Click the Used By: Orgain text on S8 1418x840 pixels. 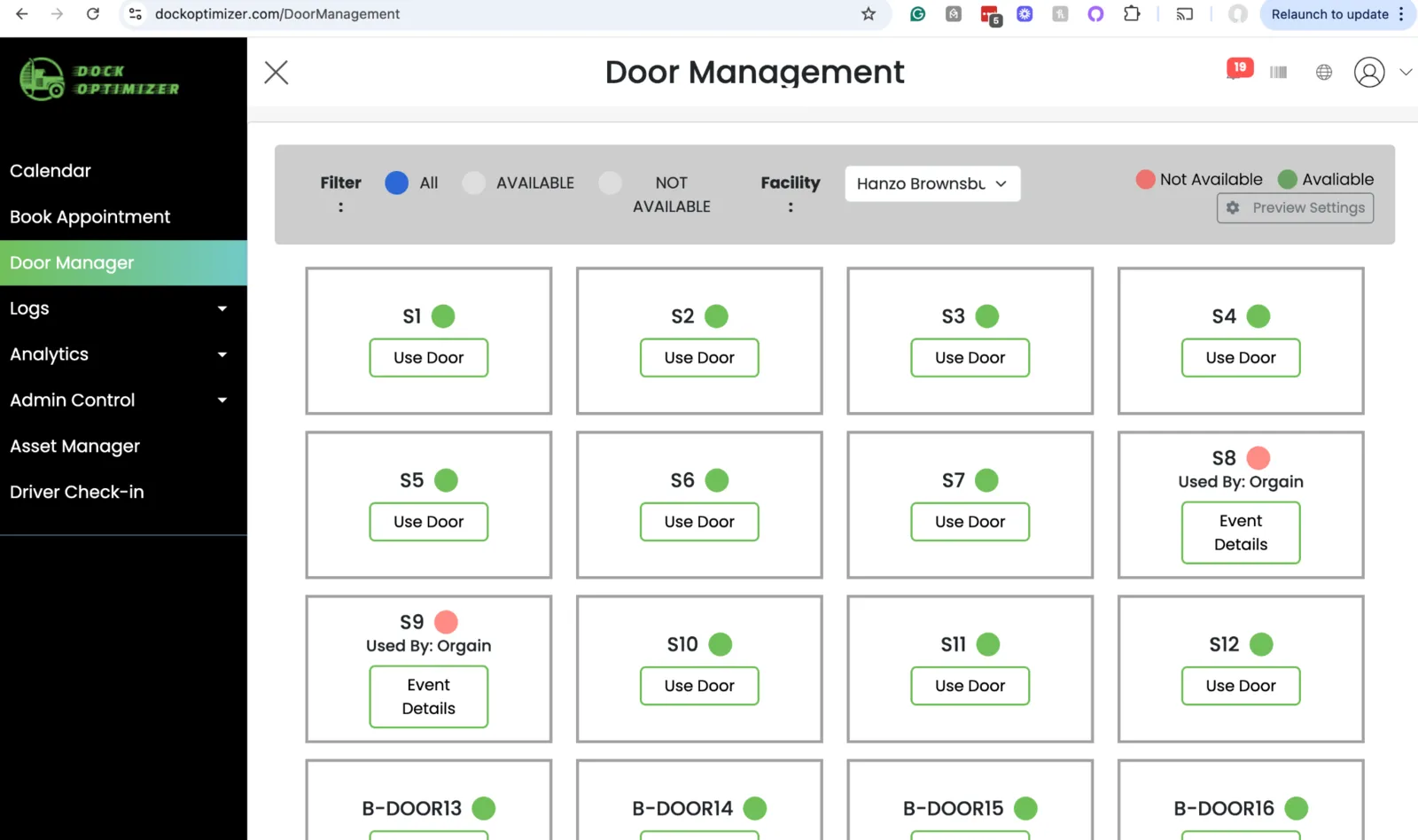pyautogui.click(x=1241, y=482)
